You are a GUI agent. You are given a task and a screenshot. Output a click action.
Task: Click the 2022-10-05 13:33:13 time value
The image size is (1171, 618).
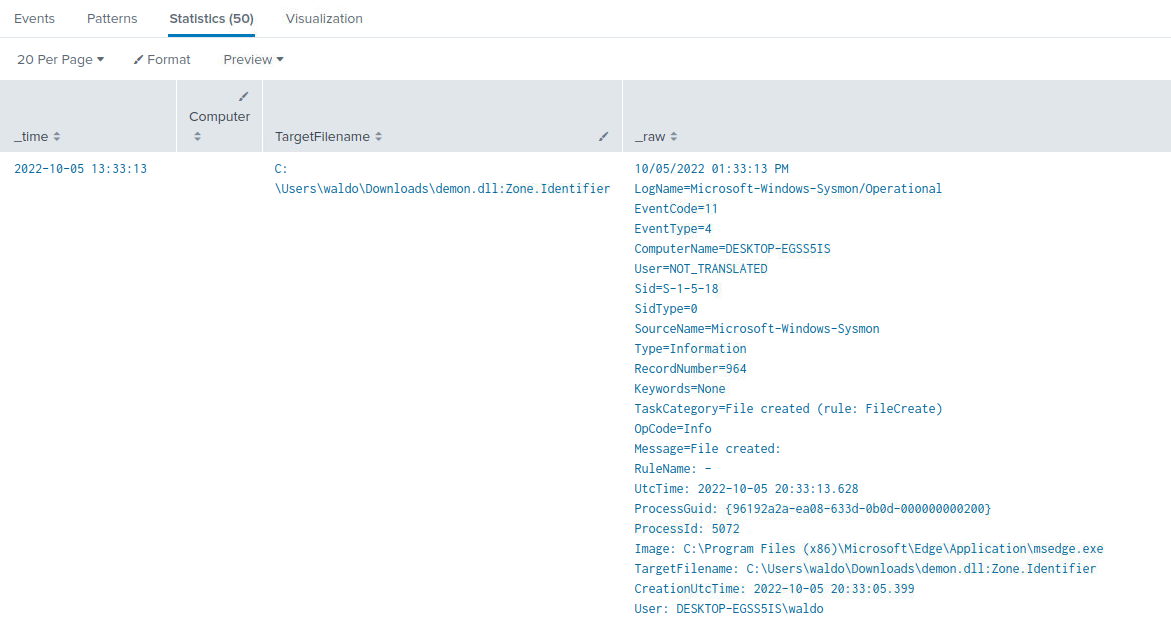(80, 169)
